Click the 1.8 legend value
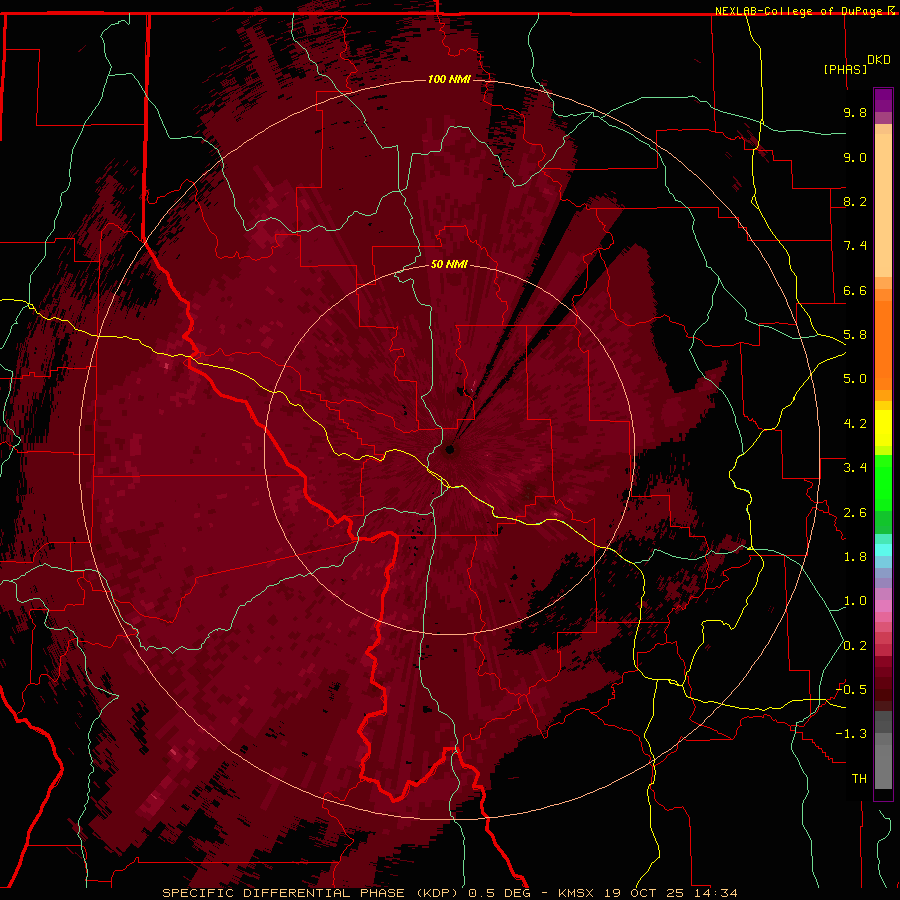Screen dimensions: 900x900 click(x=855, y=557)
